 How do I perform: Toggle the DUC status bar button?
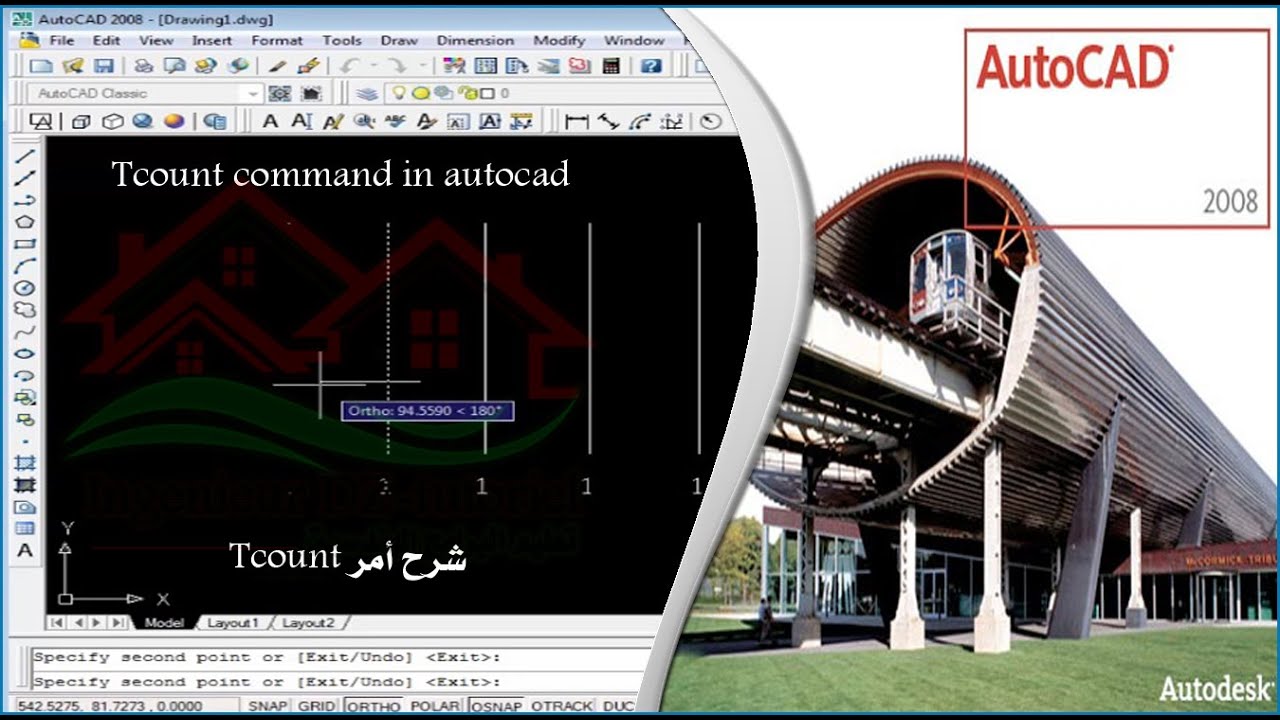pos(618,706)
